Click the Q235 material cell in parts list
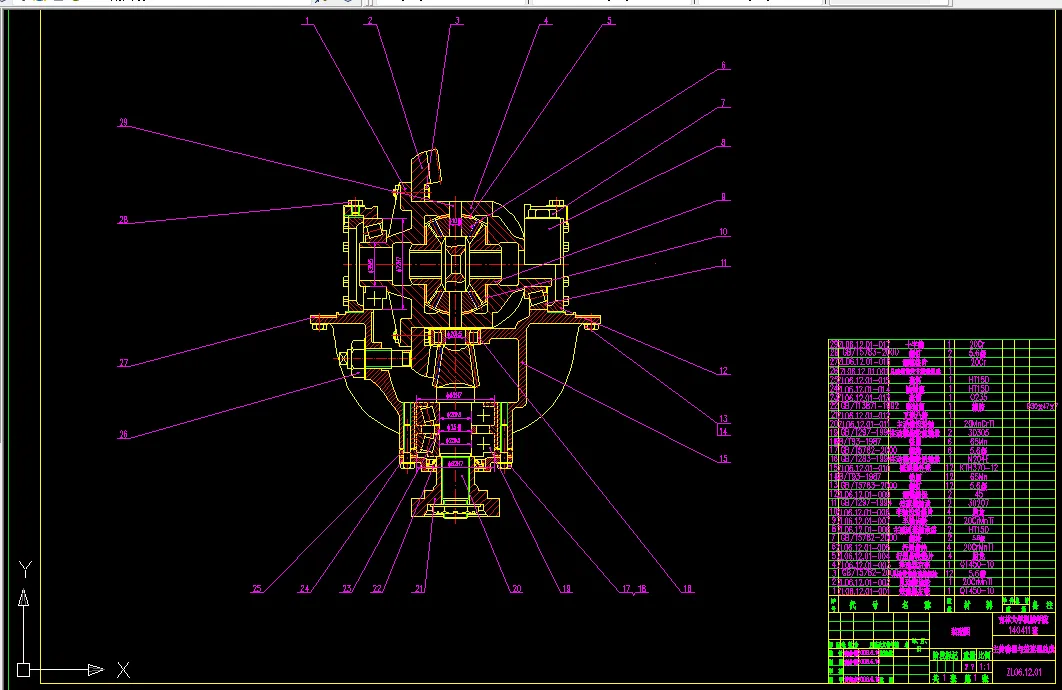This screenshot has height=690, width=1062. point(978,397)
